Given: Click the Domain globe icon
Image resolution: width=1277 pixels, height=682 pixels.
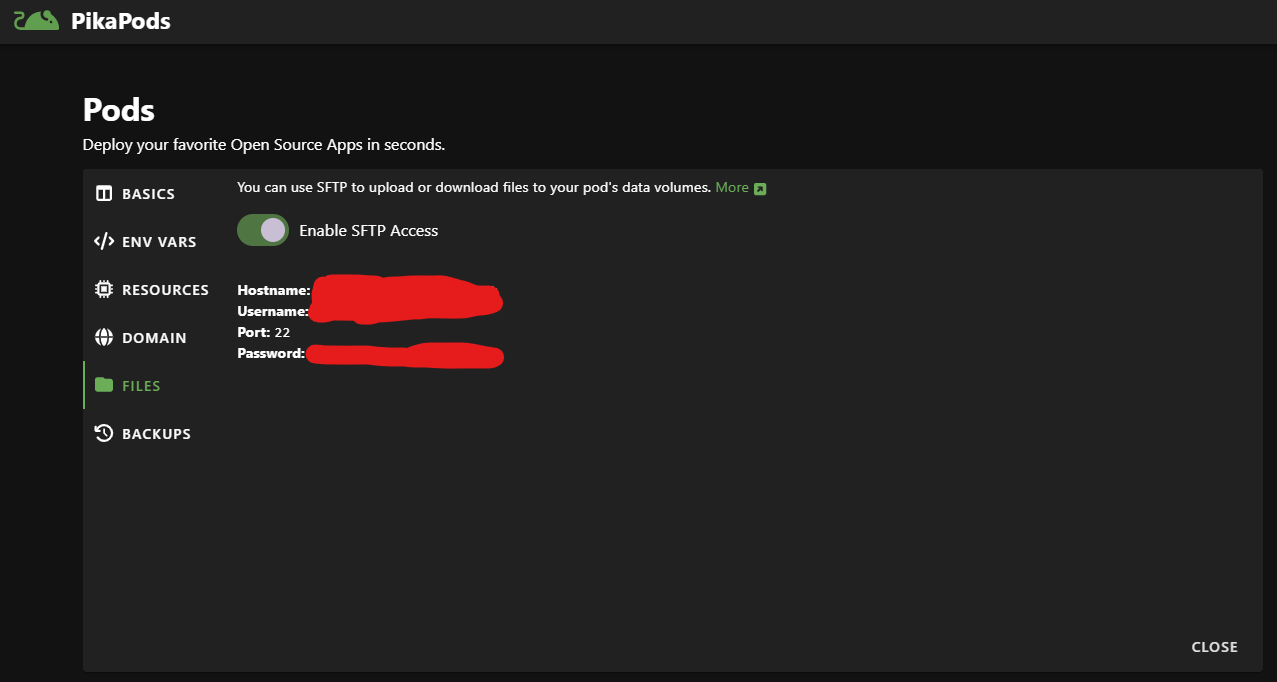Looking at the screenshot, I should point(103,338).
